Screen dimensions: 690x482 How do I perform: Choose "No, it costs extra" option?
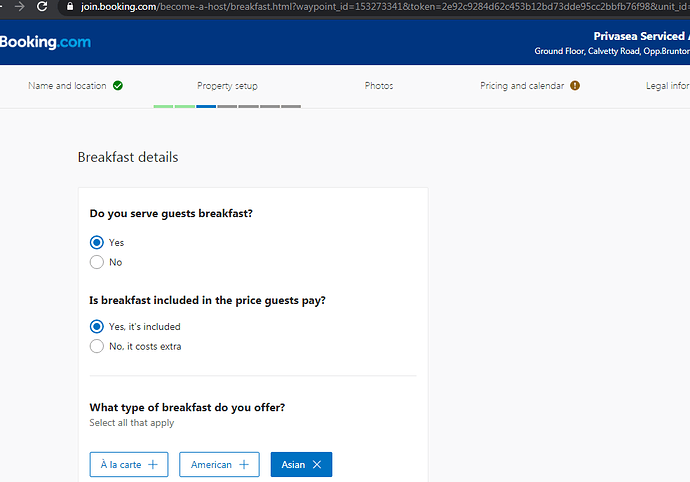pyautogui.click(x=97, y=346)
